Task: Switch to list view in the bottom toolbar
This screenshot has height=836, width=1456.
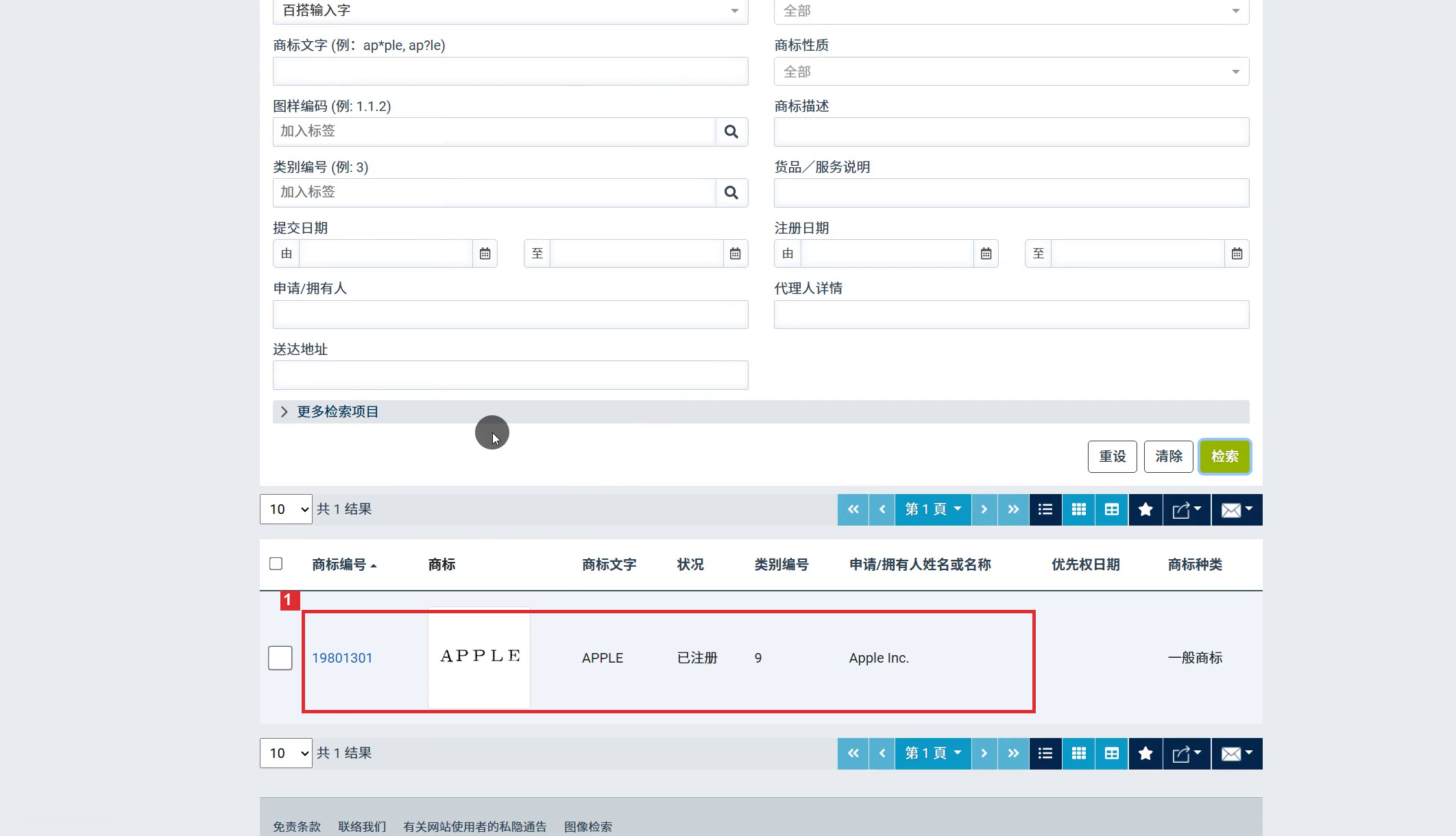Action: click(1045, 754)
